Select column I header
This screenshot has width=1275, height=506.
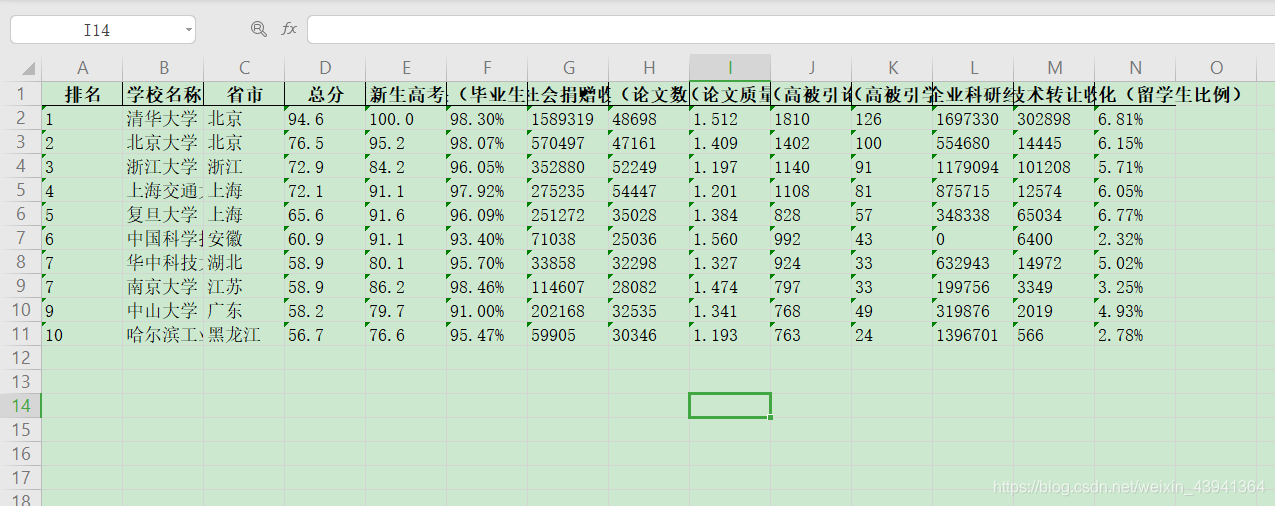(730, 68)
